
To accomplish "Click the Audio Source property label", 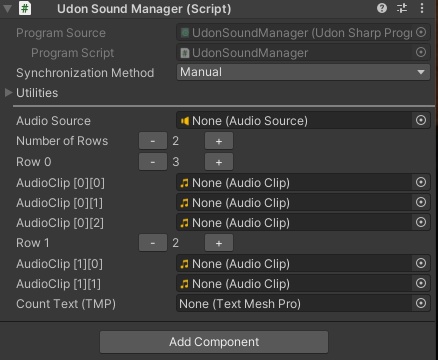I will click(53, 121).
